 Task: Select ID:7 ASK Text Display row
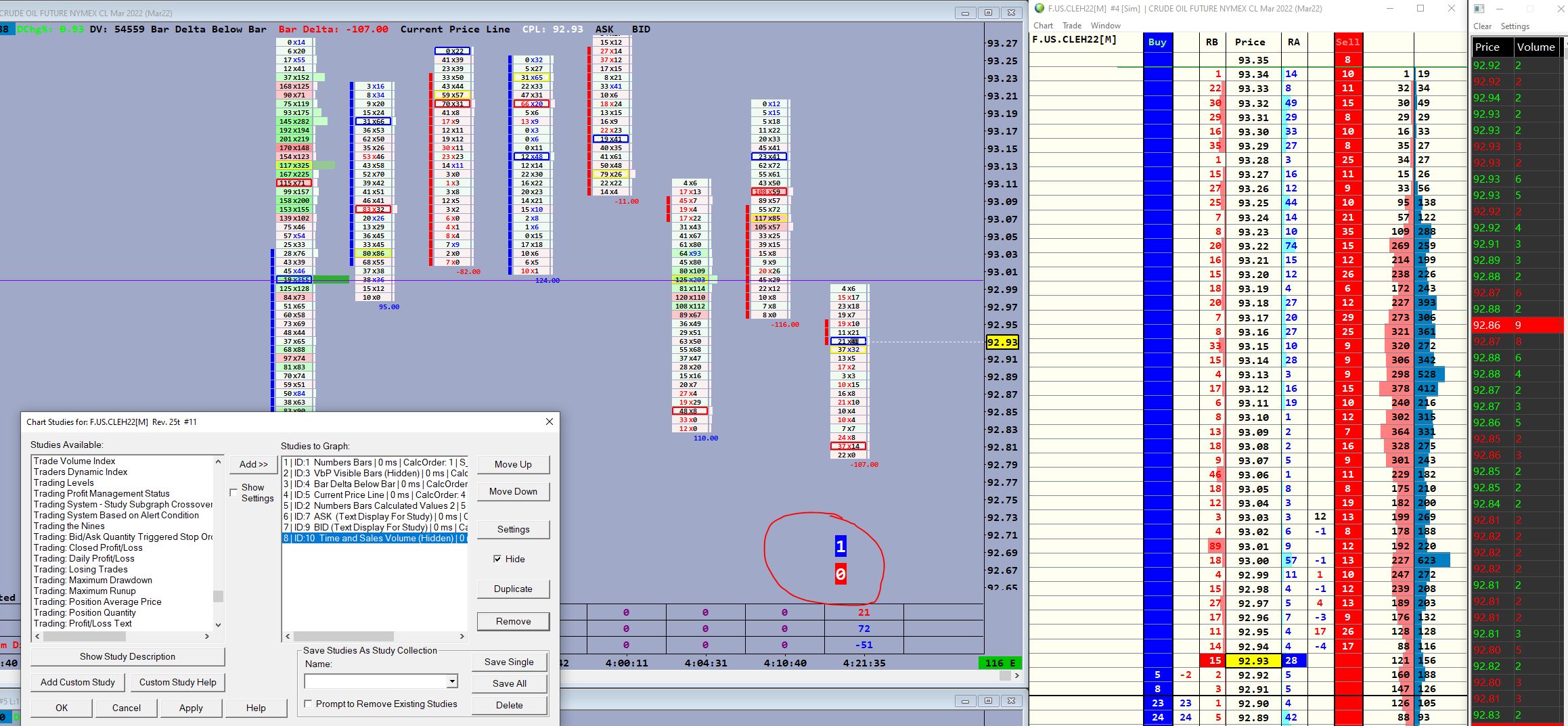(375, 516)
